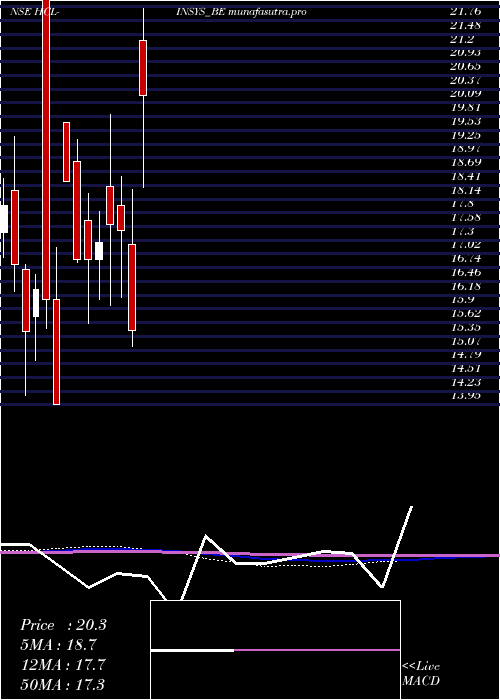The width and height of the screenshot is (500, 700).
Task: Click the 18.69 price axis label
Action: click(466, 162)
